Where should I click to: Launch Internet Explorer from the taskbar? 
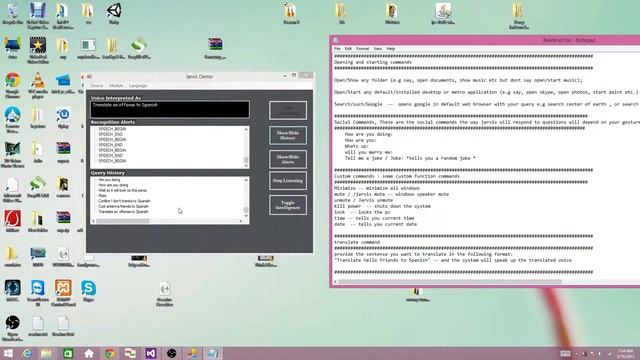pyautogui.click(x=27, y=353)
